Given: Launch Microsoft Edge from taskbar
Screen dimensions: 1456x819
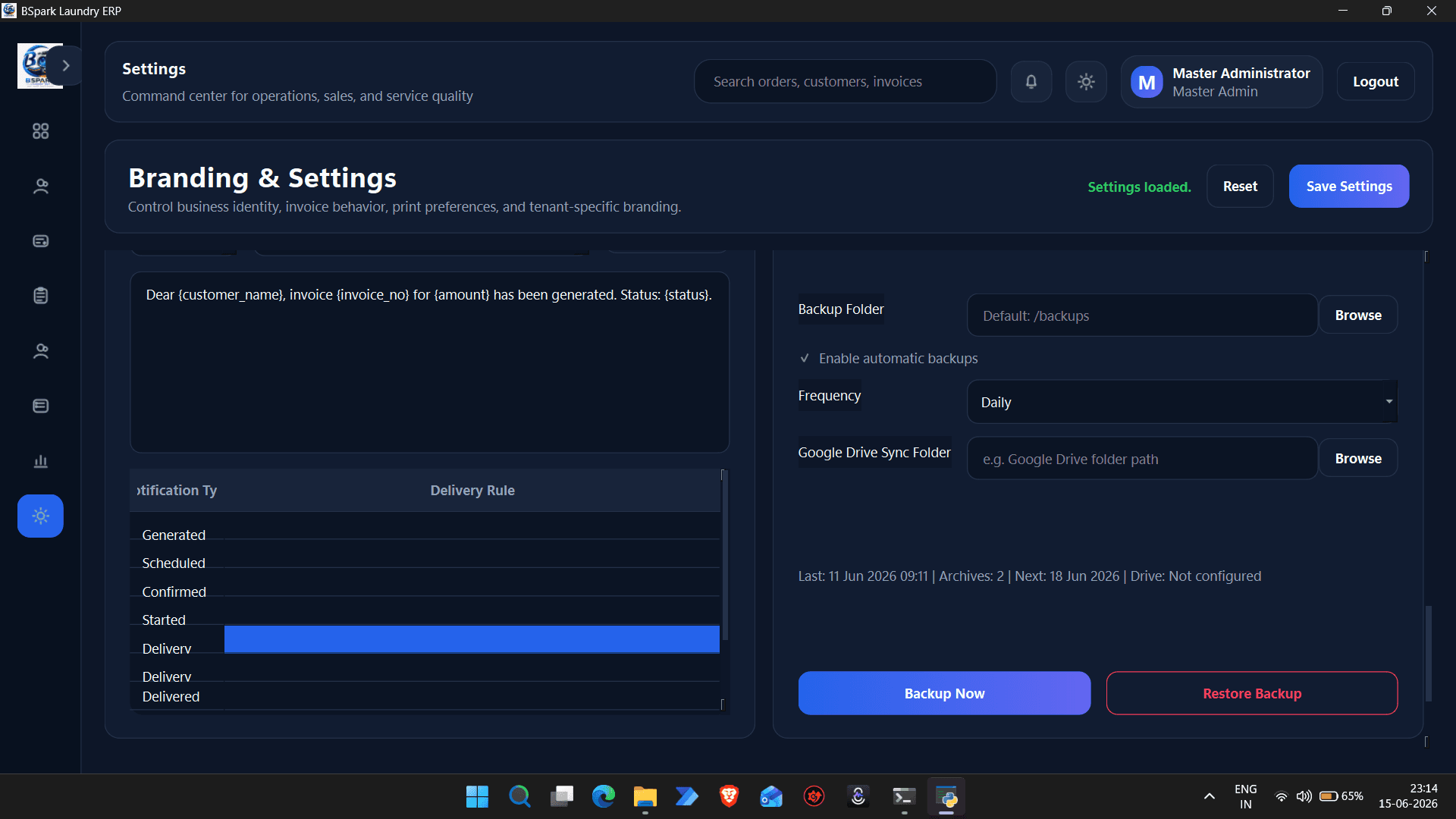Looking at the screenshot, I should 604,797.
